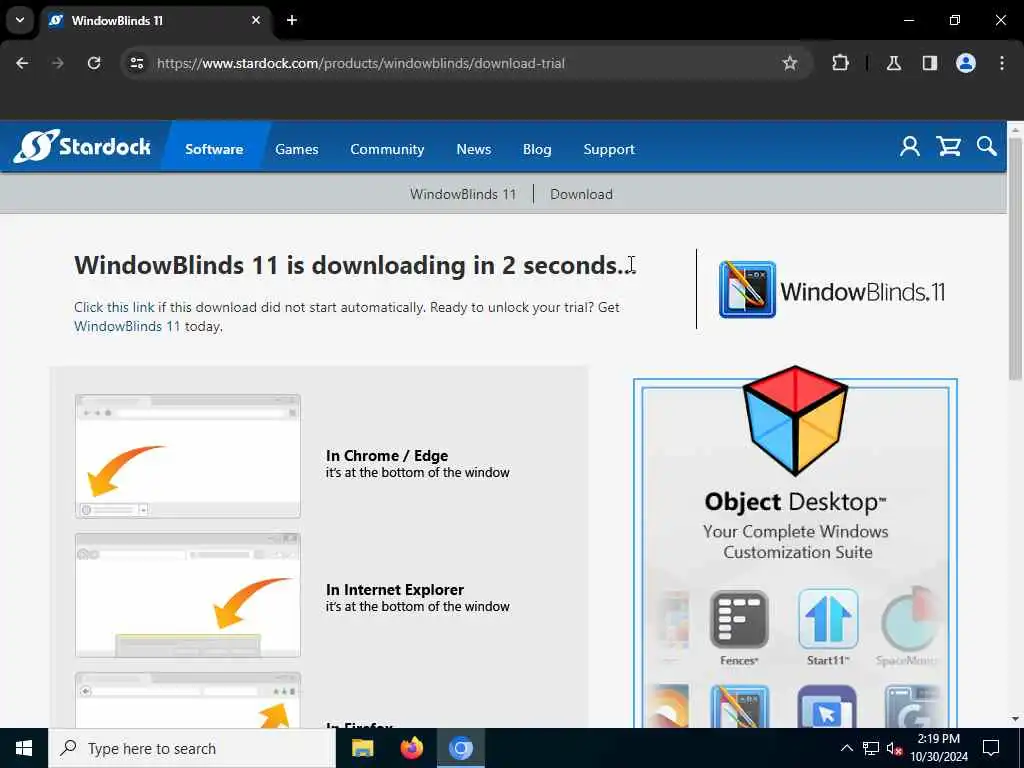Click the Object Desktop cube logo
This screenshot has width=1024, height=768.
click(x=795, y=420)
